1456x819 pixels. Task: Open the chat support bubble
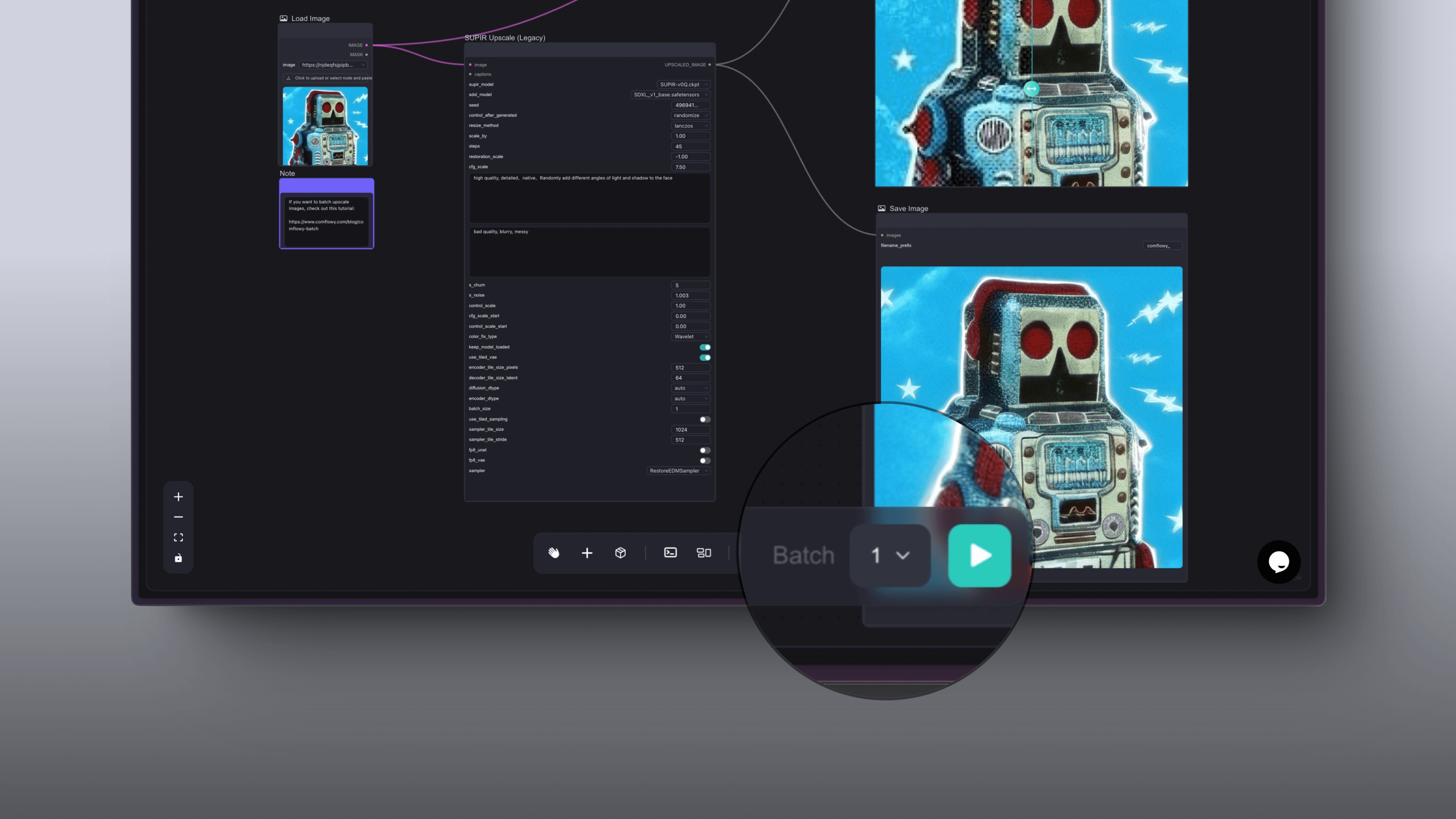coord(1279,562)
